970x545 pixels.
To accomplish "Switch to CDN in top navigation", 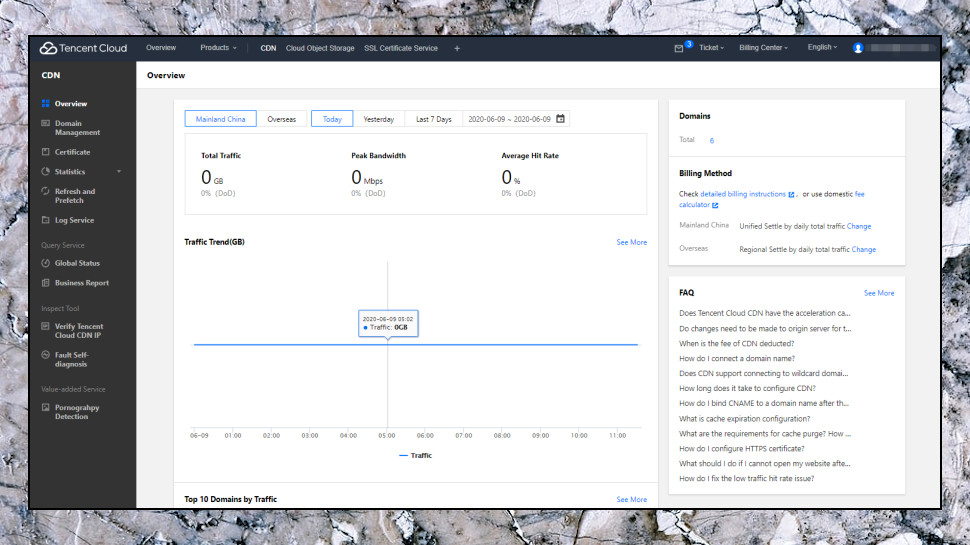I will pyautogui.click(x=268, y=48).
